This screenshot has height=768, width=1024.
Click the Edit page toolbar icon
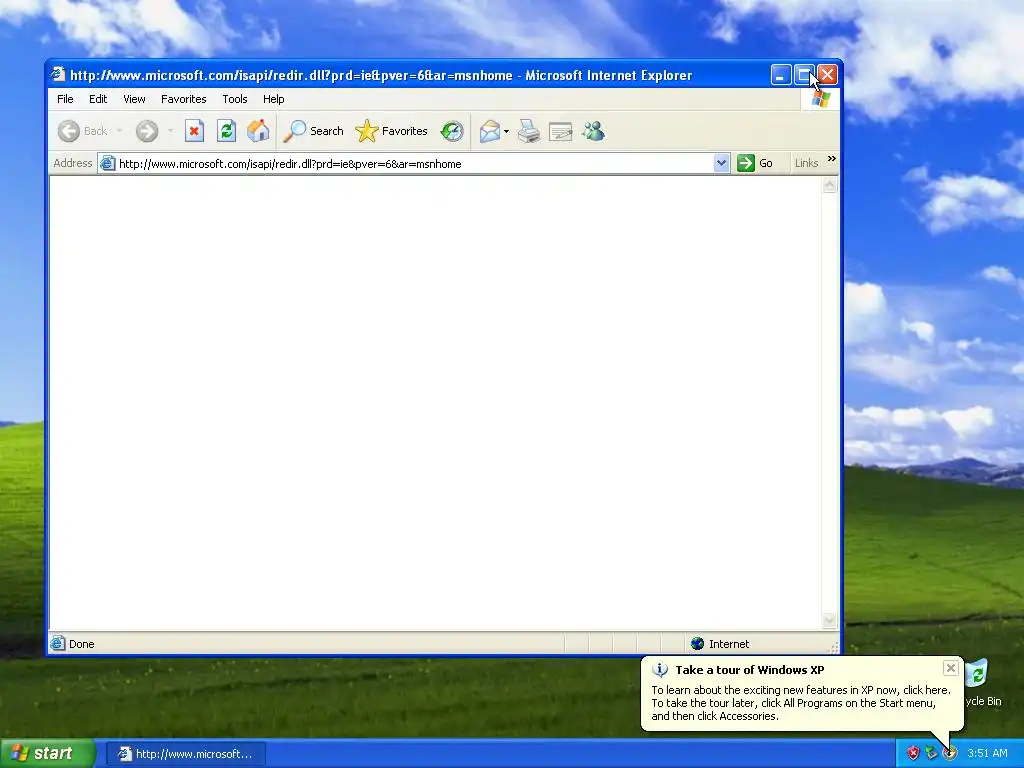[x=560, y=131]
